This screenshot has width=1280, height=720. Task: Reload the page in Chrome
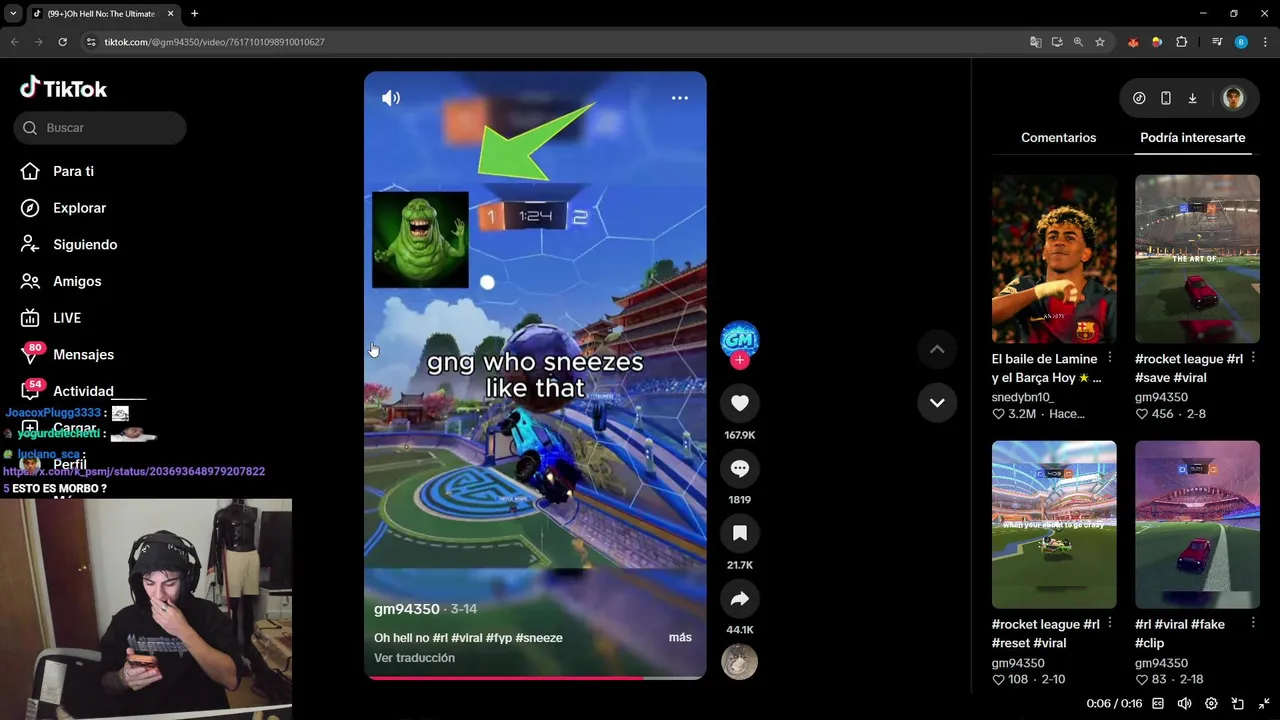tap(62, 42)
